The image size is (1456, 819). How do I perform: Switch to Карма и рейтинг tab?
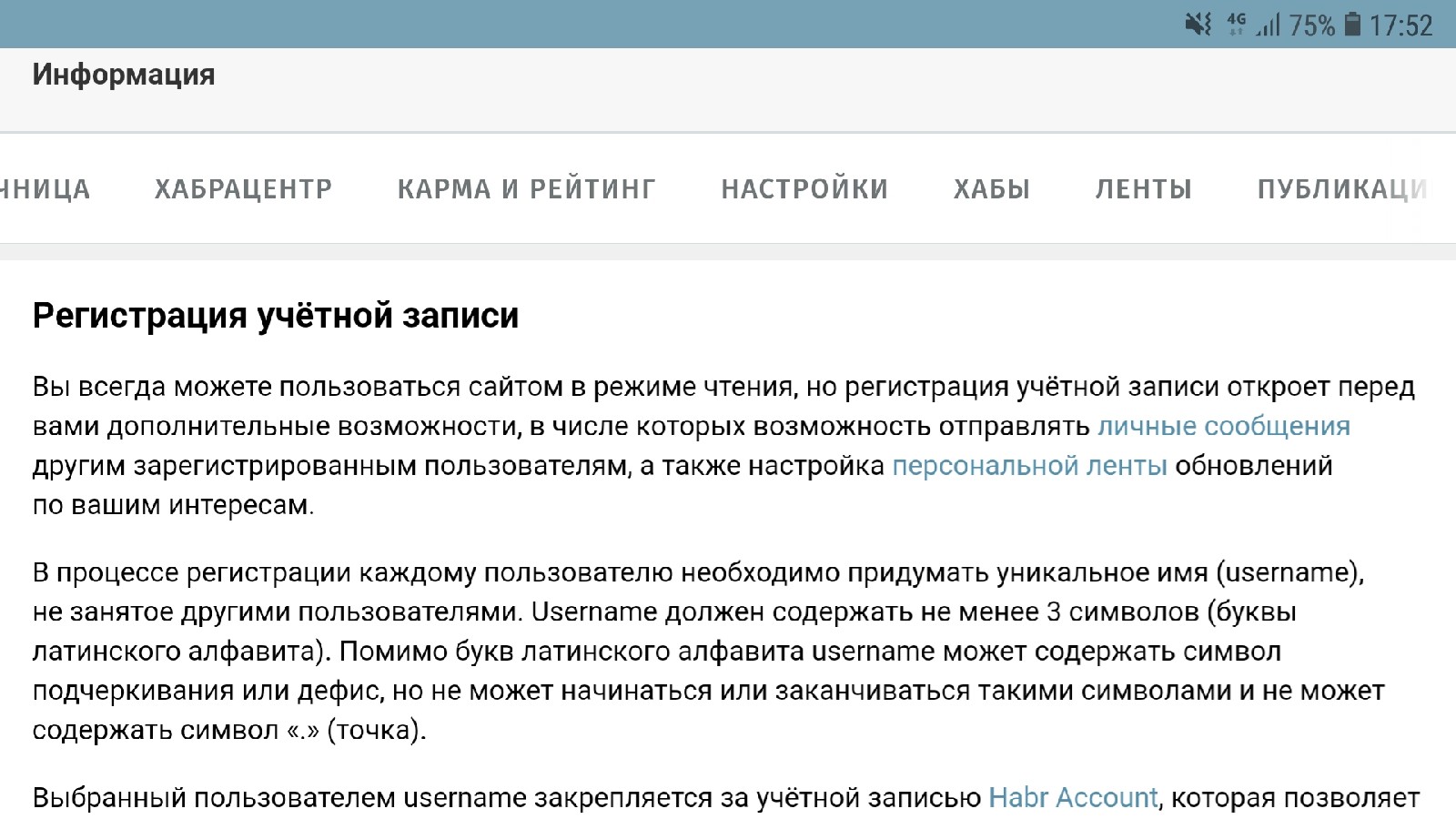(x=527, y=188)
